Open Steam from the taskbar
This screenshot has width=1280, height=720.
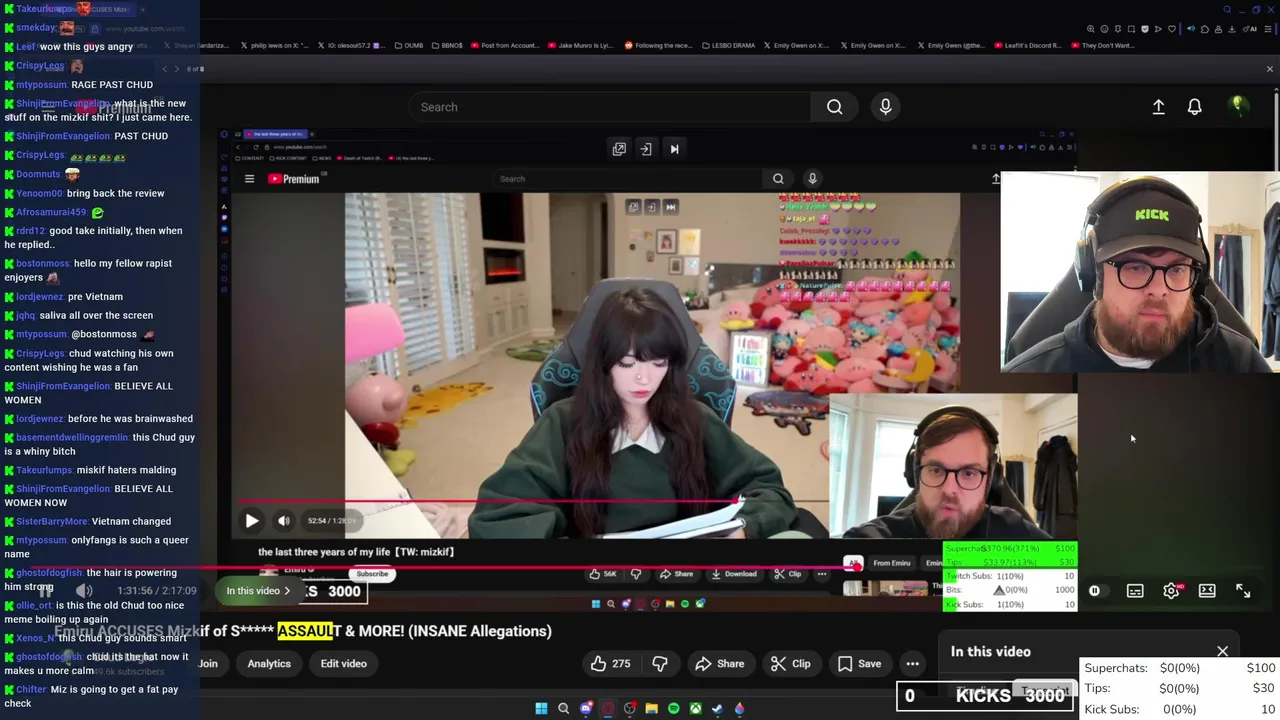click(718, 708)
